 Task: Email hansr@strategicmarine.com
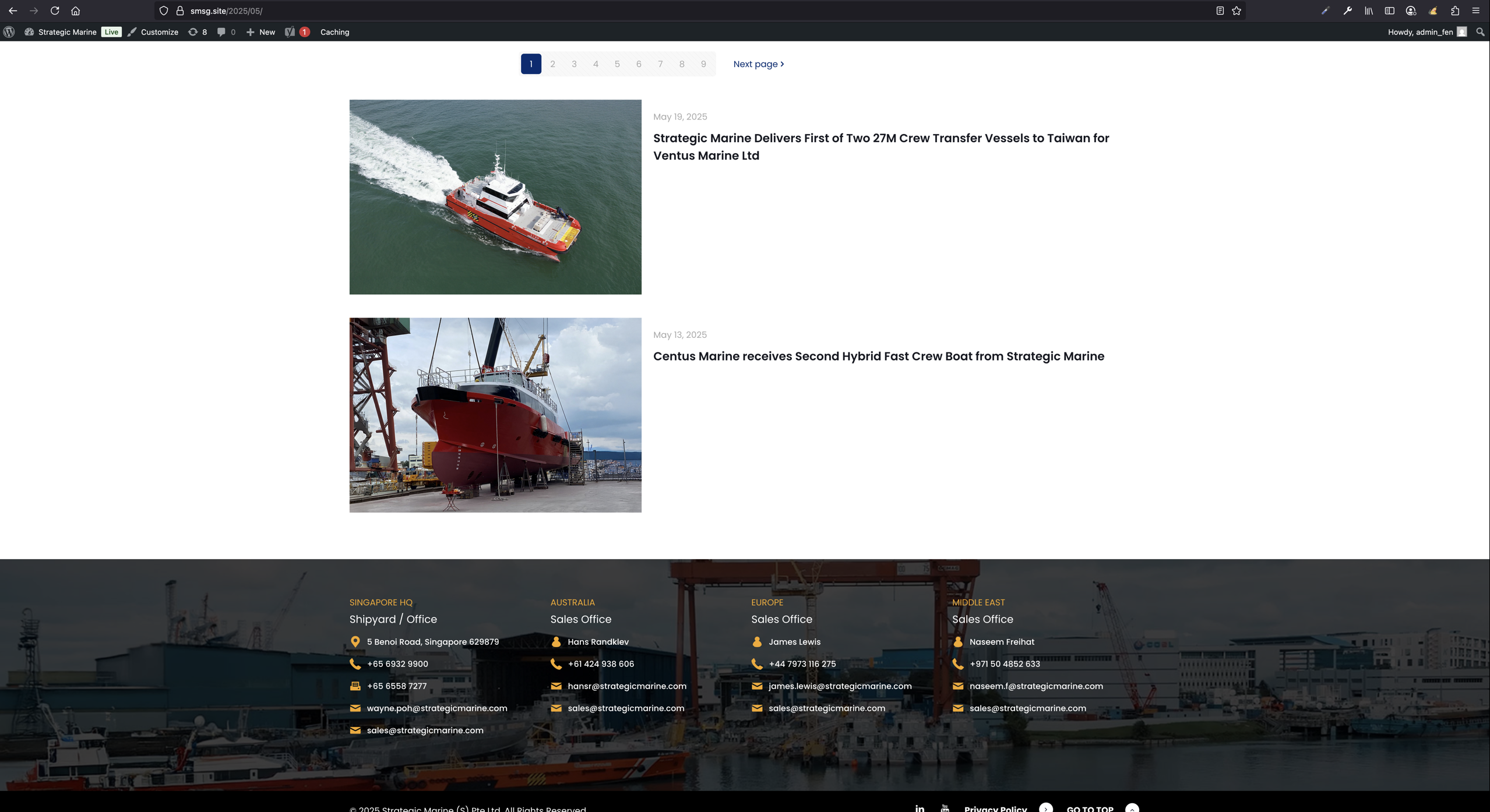click(627, 686)
